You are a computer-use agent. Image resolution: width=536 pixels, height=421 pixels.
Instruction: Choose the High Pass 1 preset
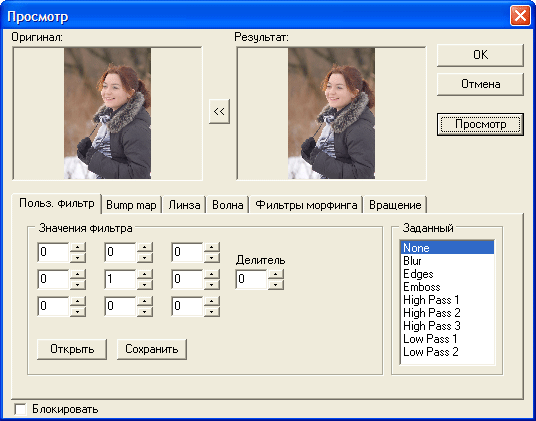pos(447,300)
